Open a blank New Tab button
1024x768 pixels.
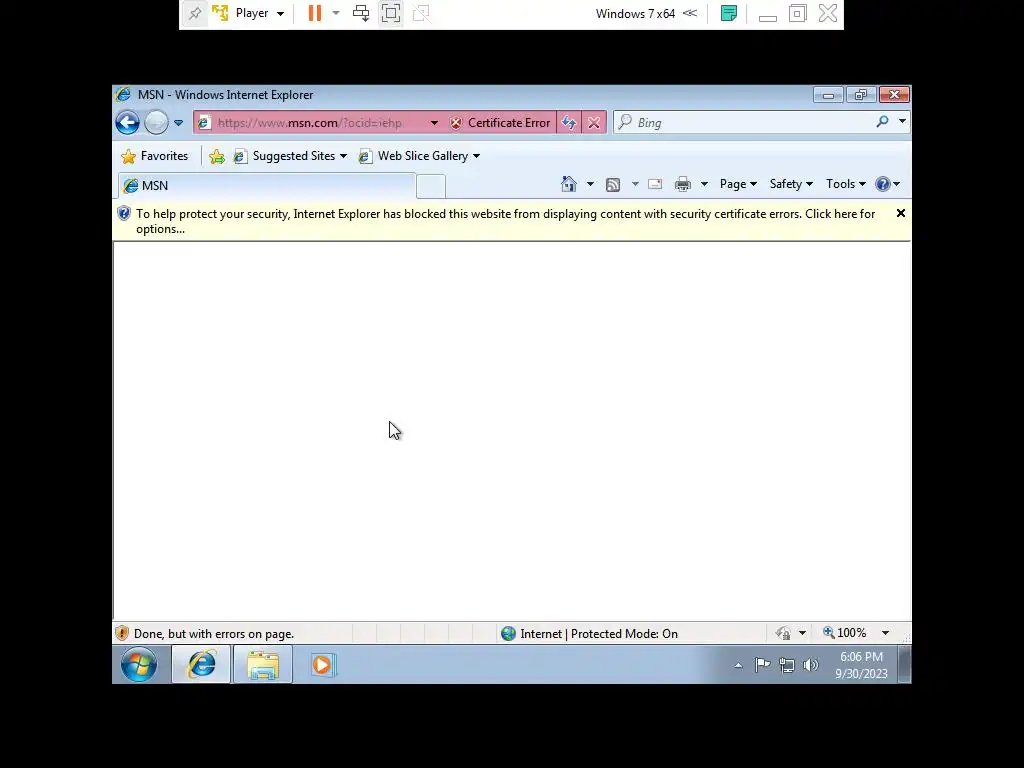pos(431,186)
